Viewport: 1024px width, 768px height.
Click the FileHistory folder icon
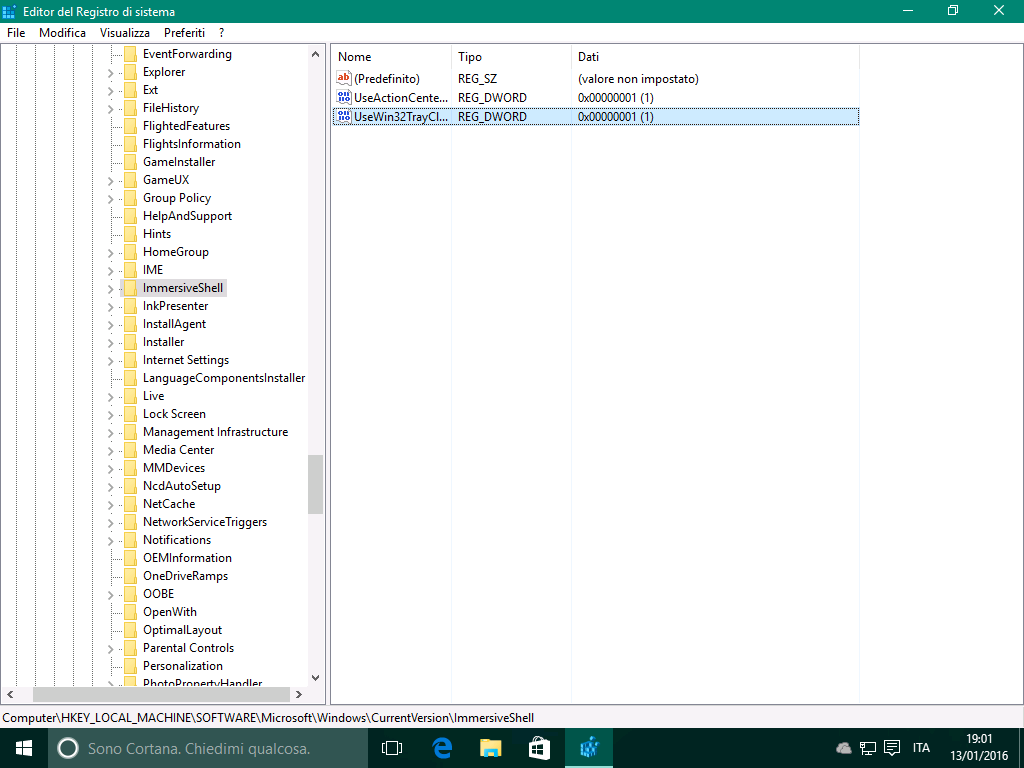pyautogui.click(x=131, y=108)
